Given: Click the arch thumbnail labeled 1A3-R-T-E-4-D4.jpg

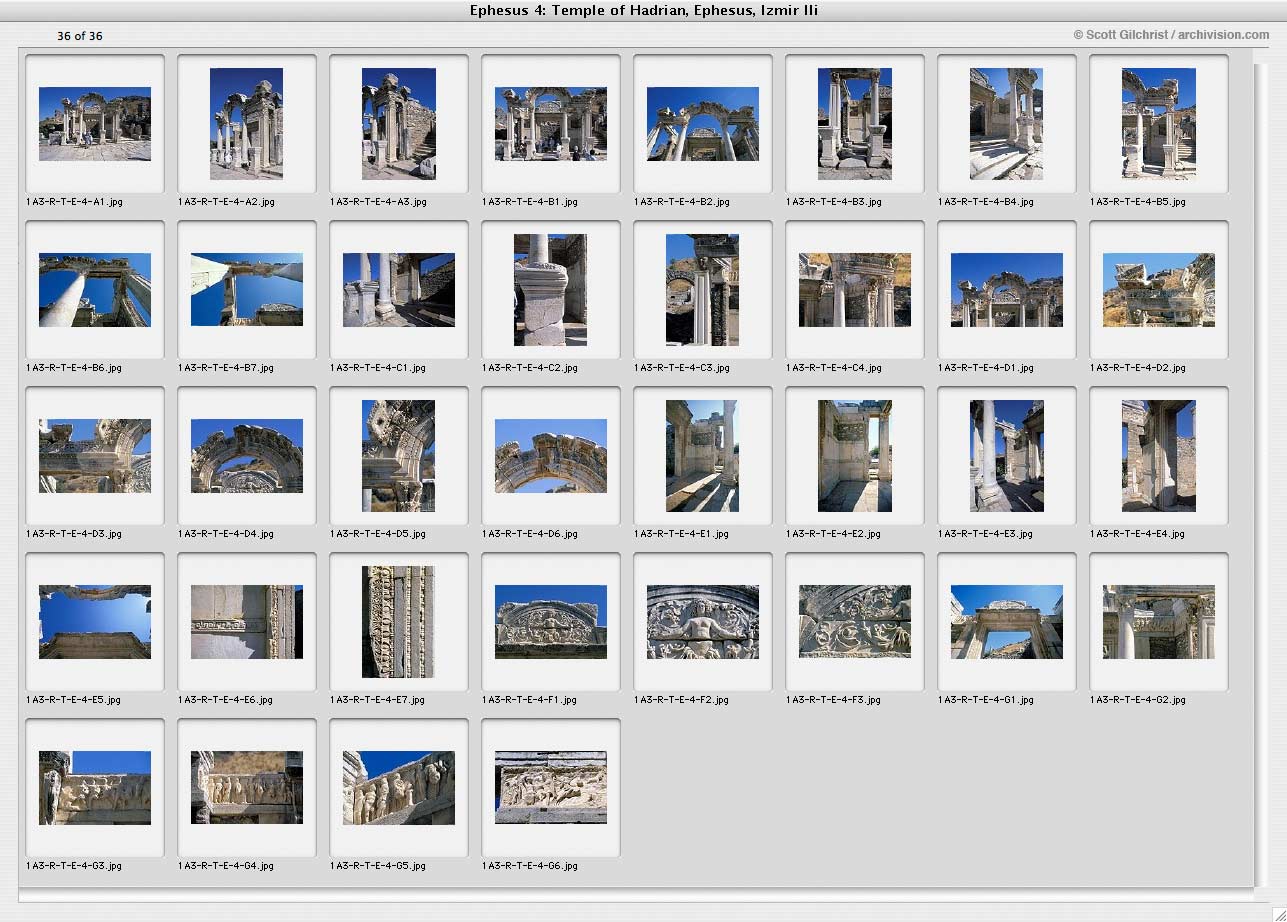Looking at the screenshot, I should (247, 456).
